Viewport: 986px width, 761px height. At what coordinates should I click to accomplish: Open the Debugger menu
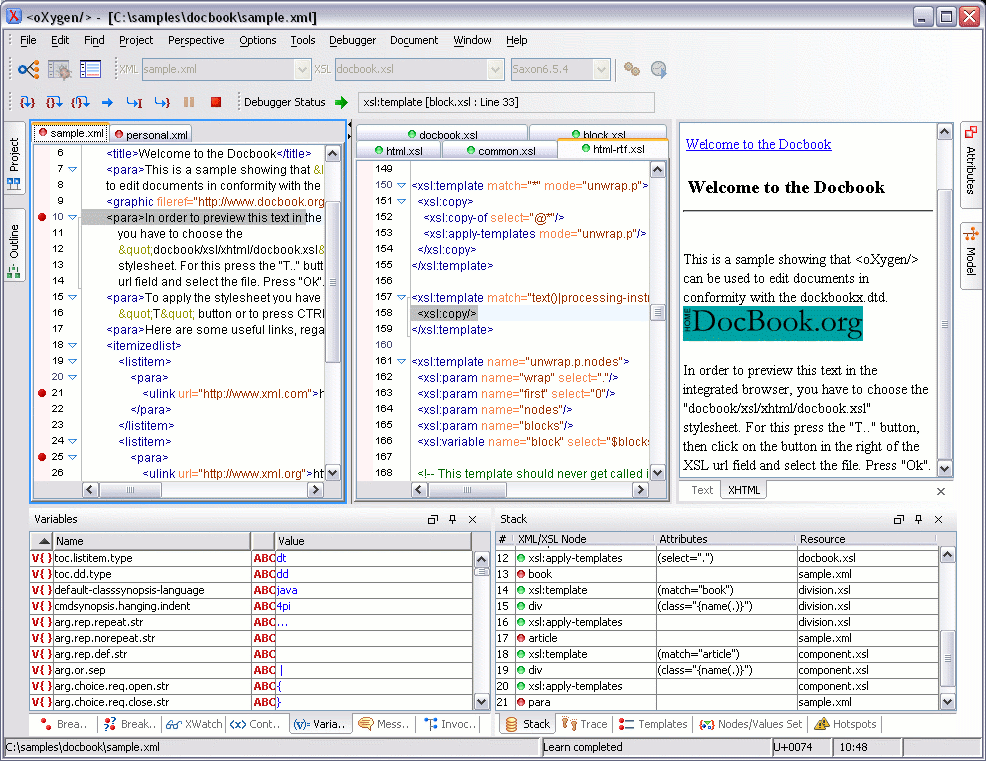coord(352,40)
